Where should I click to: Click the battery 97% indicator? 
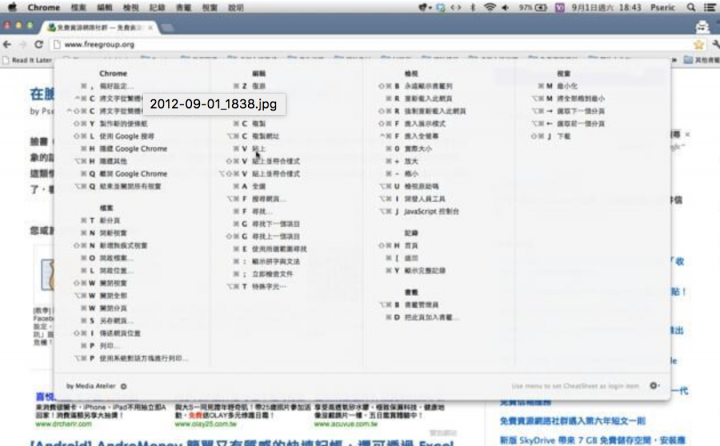click(x=533, y=7)
